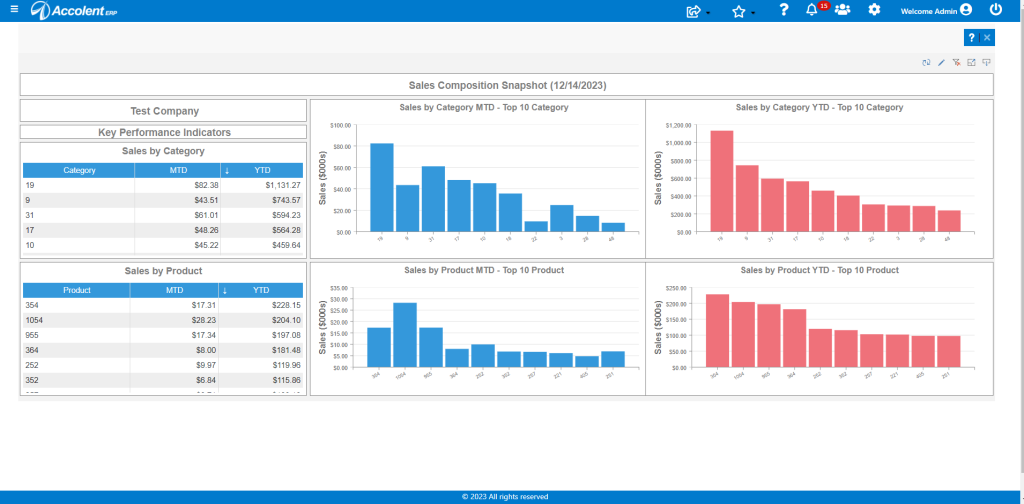Sort product table by MTD column
Viewport: 1024px width, 504px height.
point(174,290)
